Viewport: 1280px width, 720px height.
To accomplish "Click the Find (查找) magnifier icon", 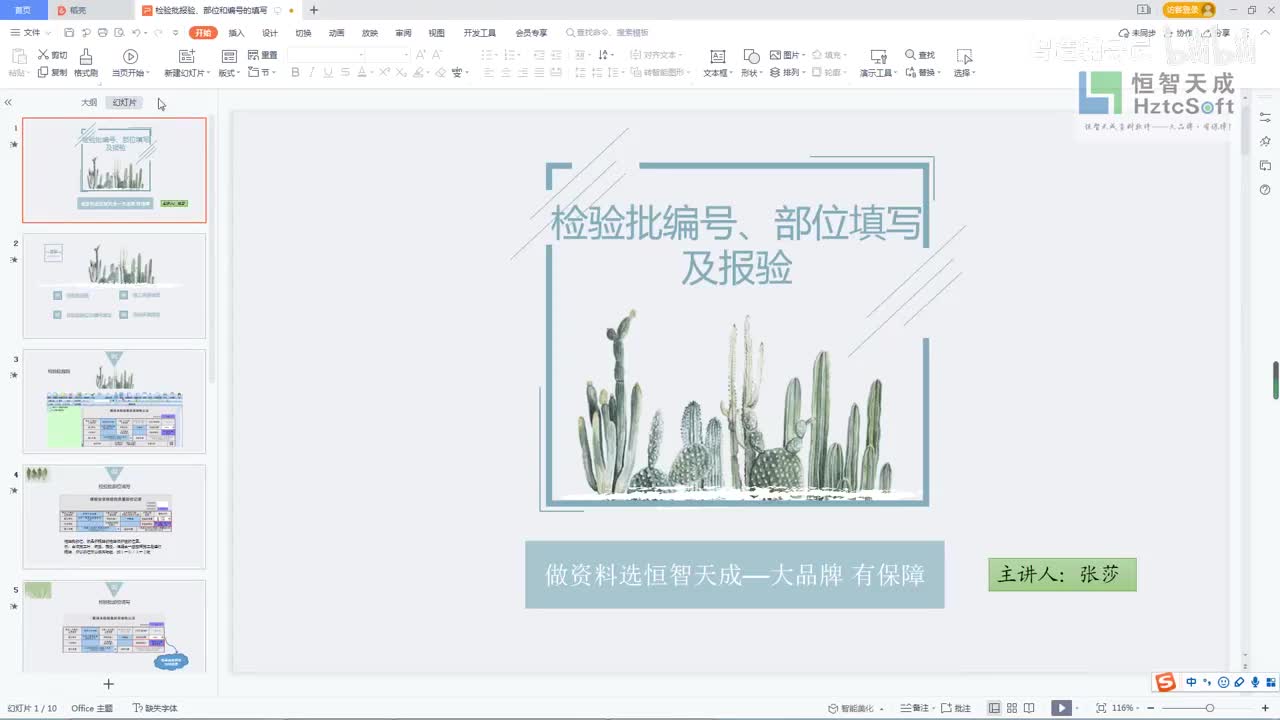I will point(911,55).
